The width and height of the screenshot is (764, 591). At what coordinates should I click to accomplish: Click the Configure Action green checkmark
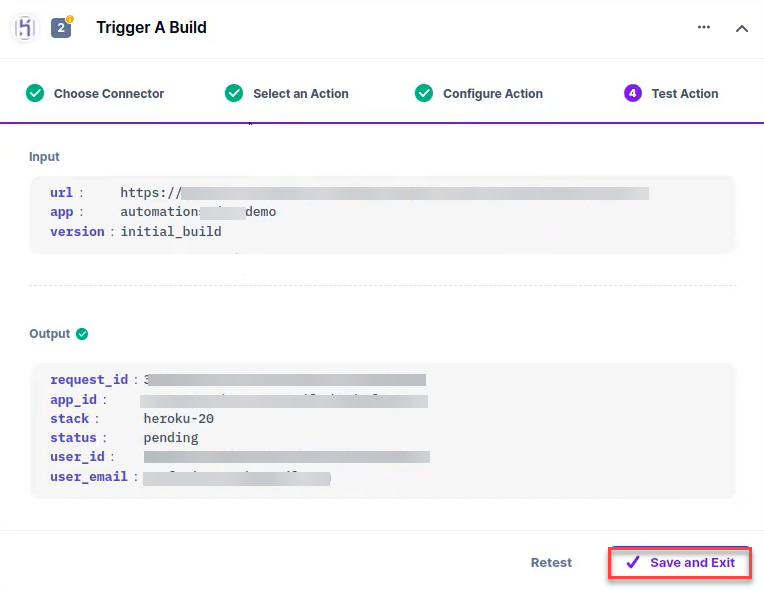(x=424, y=93)
